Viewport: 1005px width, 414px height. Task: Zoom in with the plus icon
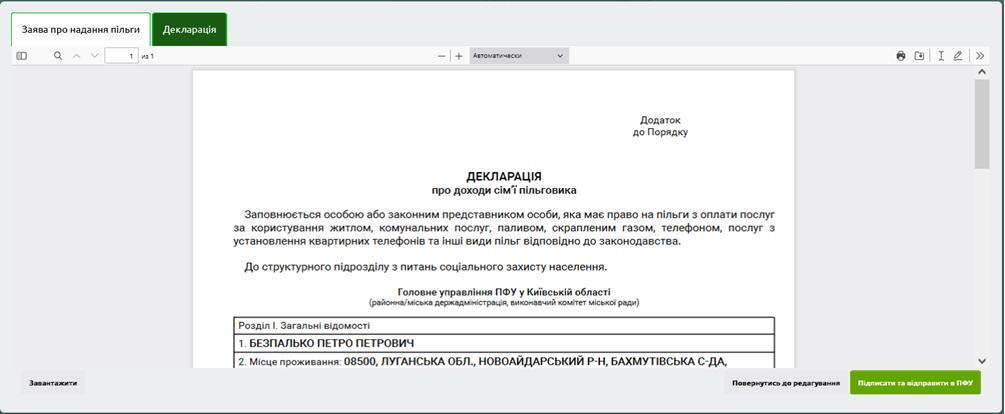tap(459, 56)
